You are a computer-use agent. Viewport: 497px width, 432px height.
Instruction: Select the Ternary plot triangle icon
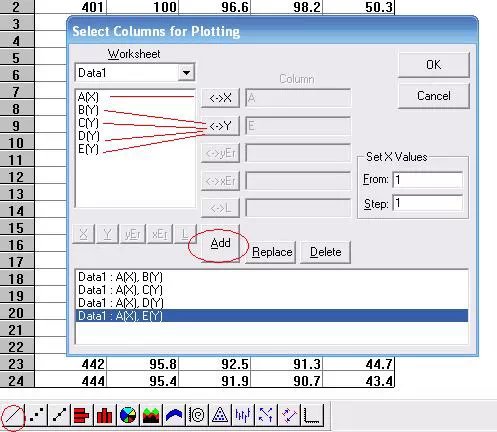point(220,415)
